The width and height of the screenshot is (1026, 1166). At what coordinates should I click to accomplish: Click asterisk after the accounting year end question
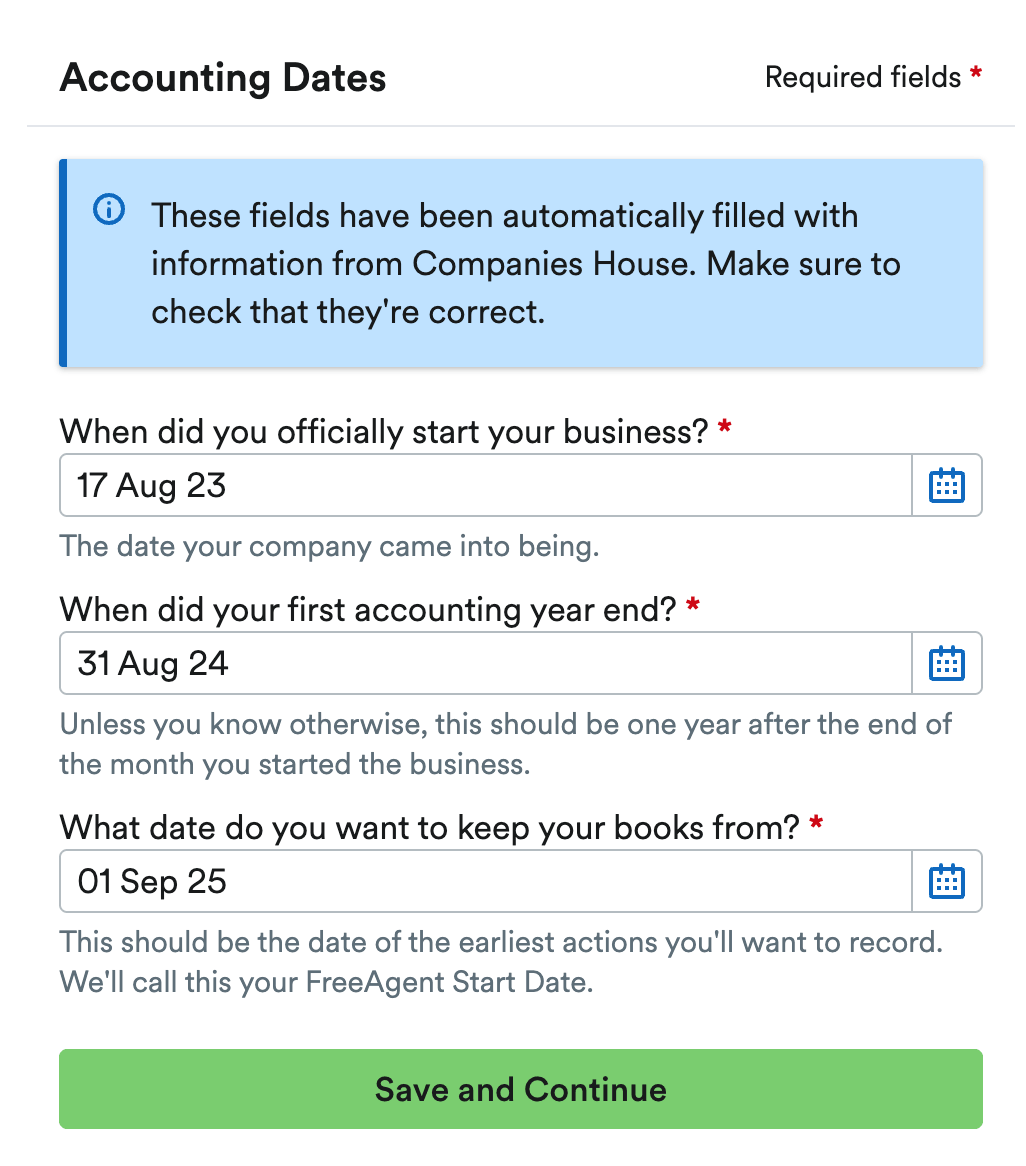694,607
